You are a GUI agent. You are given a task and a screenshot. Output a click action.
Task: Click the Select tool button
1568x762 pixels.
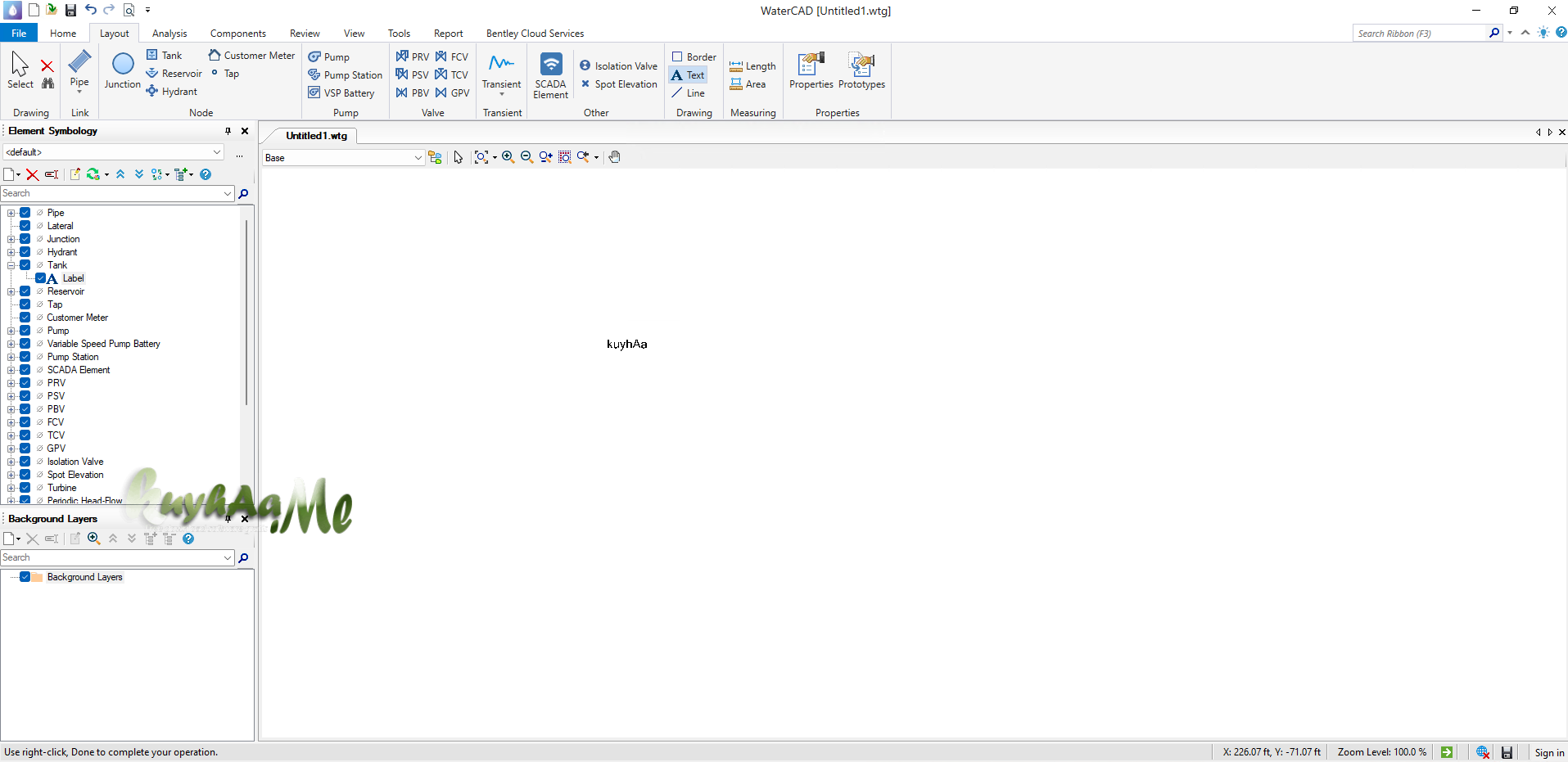20,70
